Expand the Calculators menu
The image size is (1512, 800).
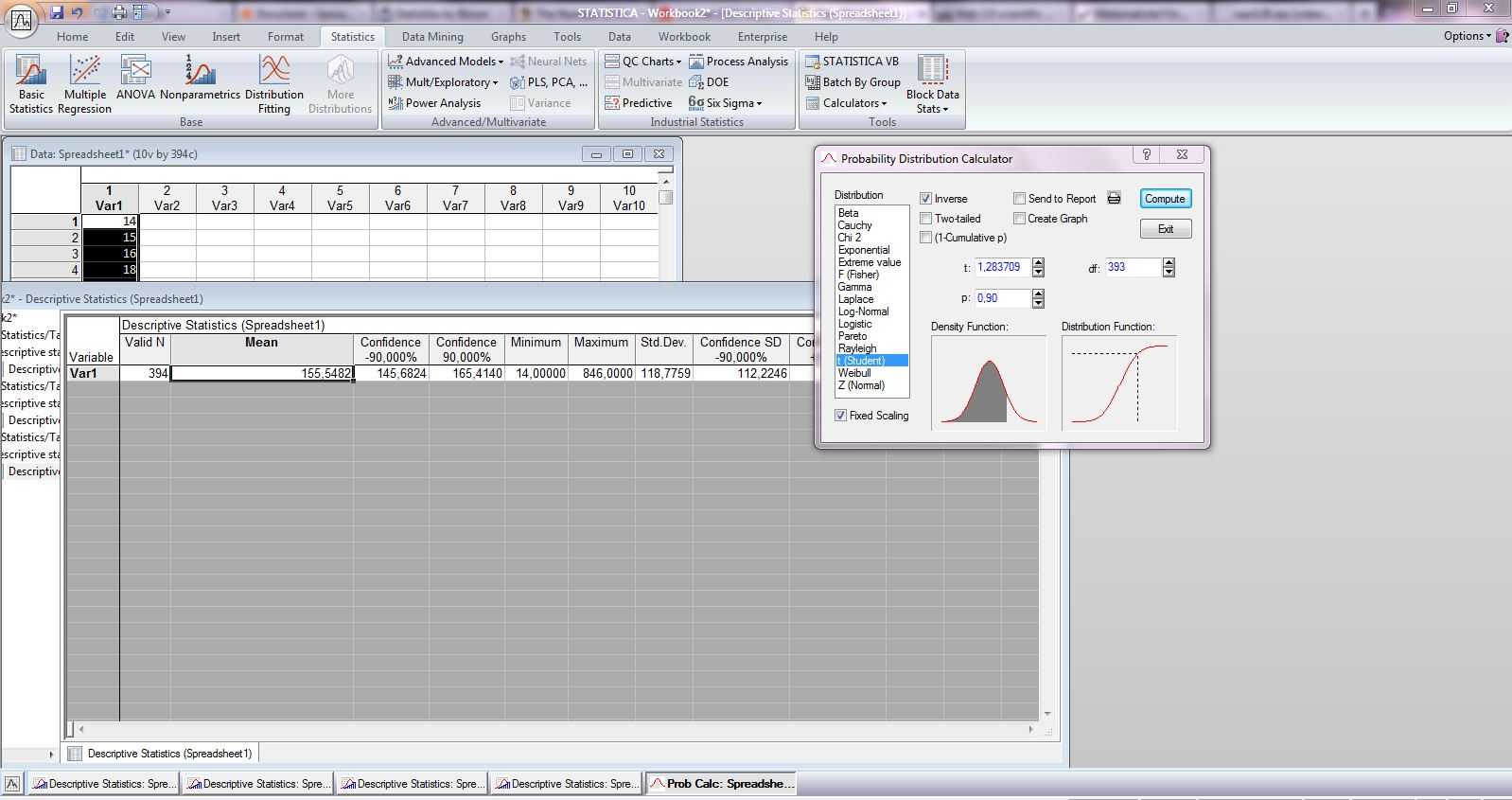(x=847, y=103)
